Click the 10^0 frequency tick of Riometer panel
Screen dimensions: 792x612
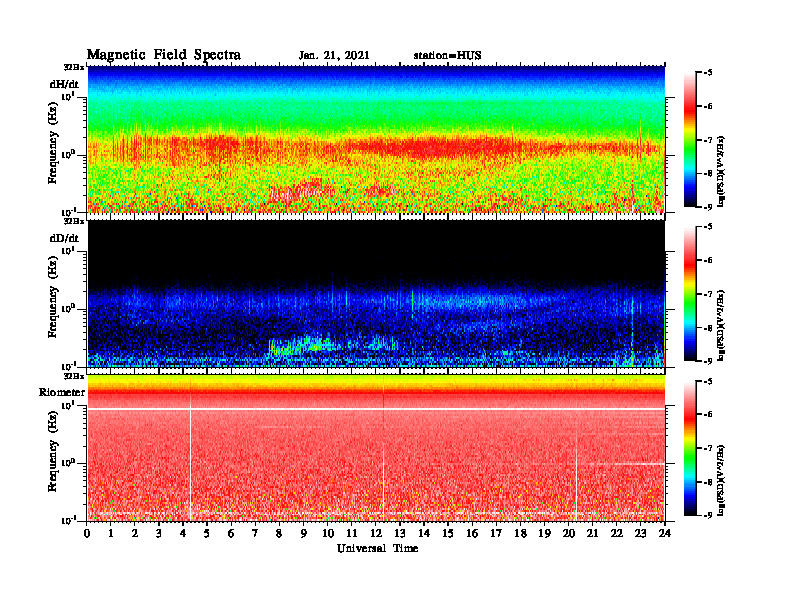(69, 463)
